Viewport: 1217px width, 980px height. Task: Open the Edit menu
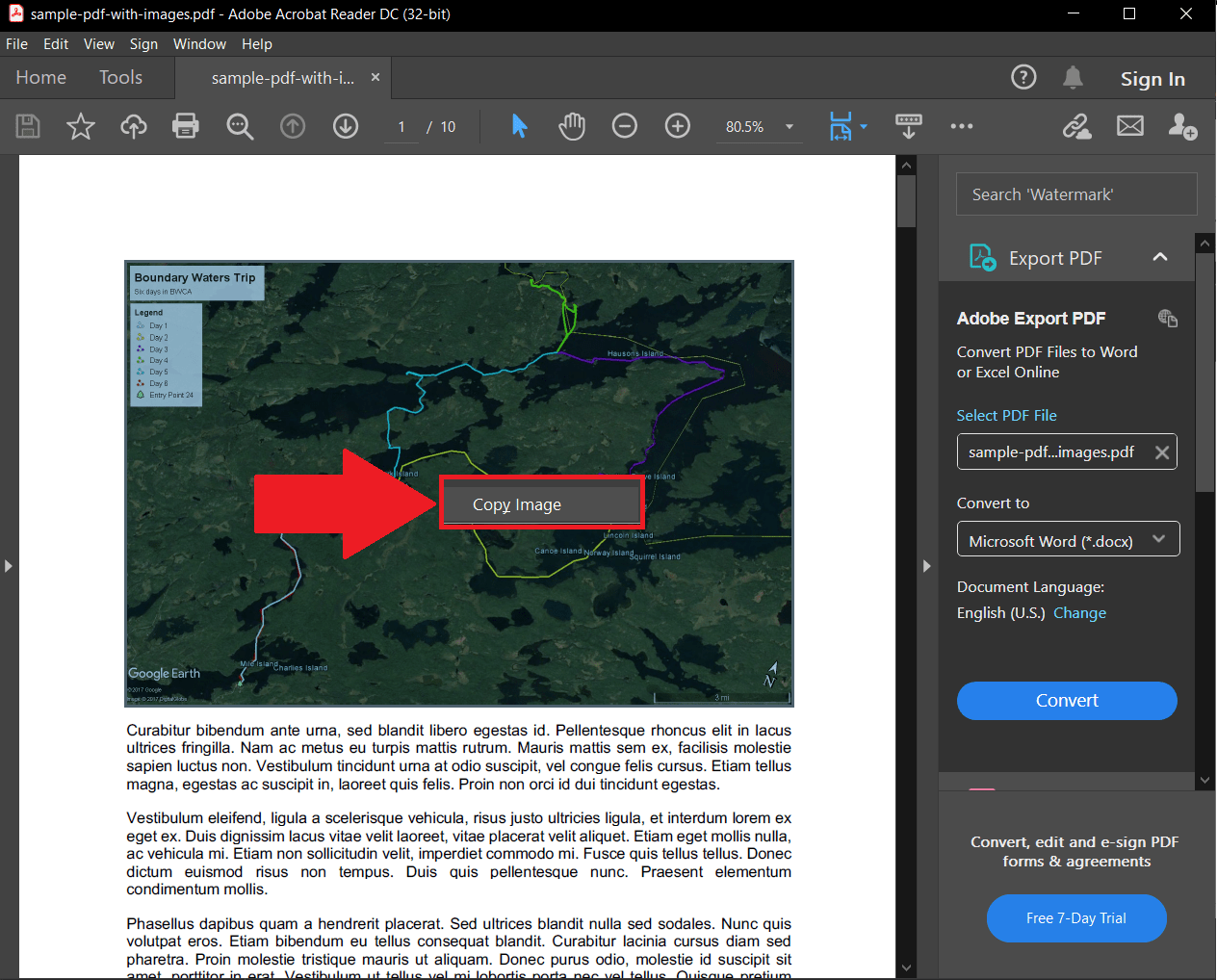56,44
